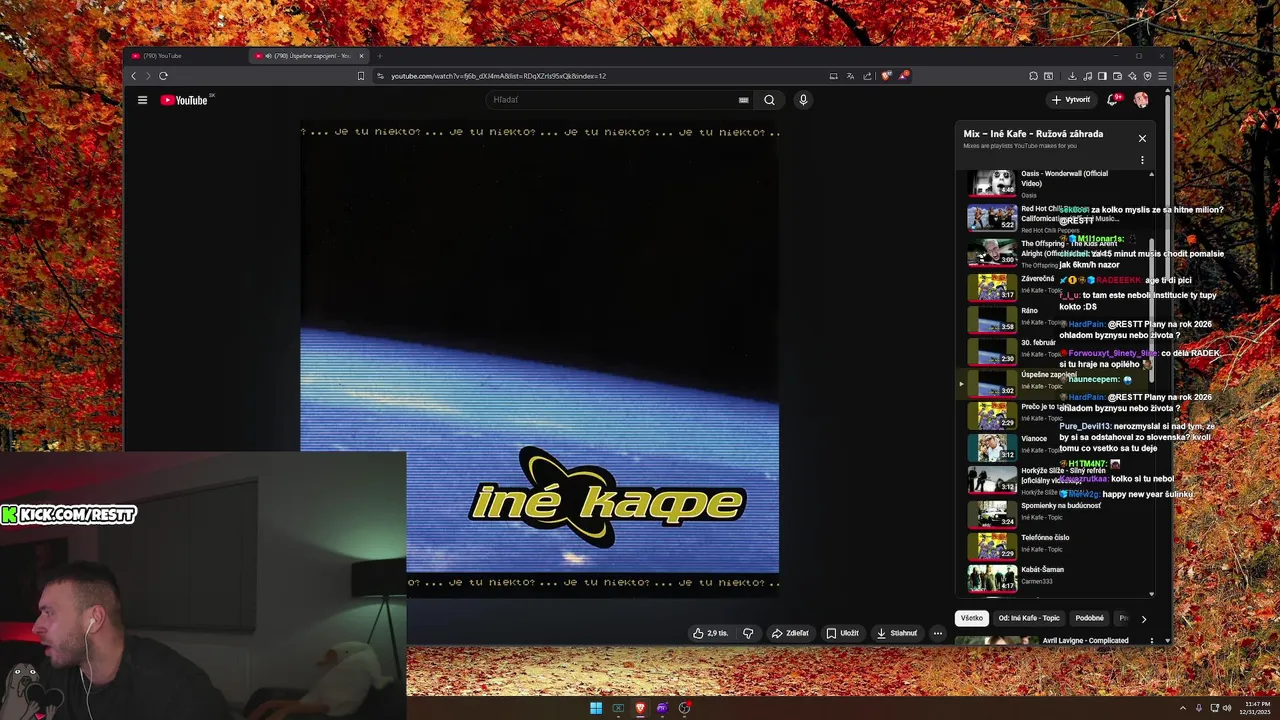
Task: Click the translate page icon
Action: click(x=850, y=76)
